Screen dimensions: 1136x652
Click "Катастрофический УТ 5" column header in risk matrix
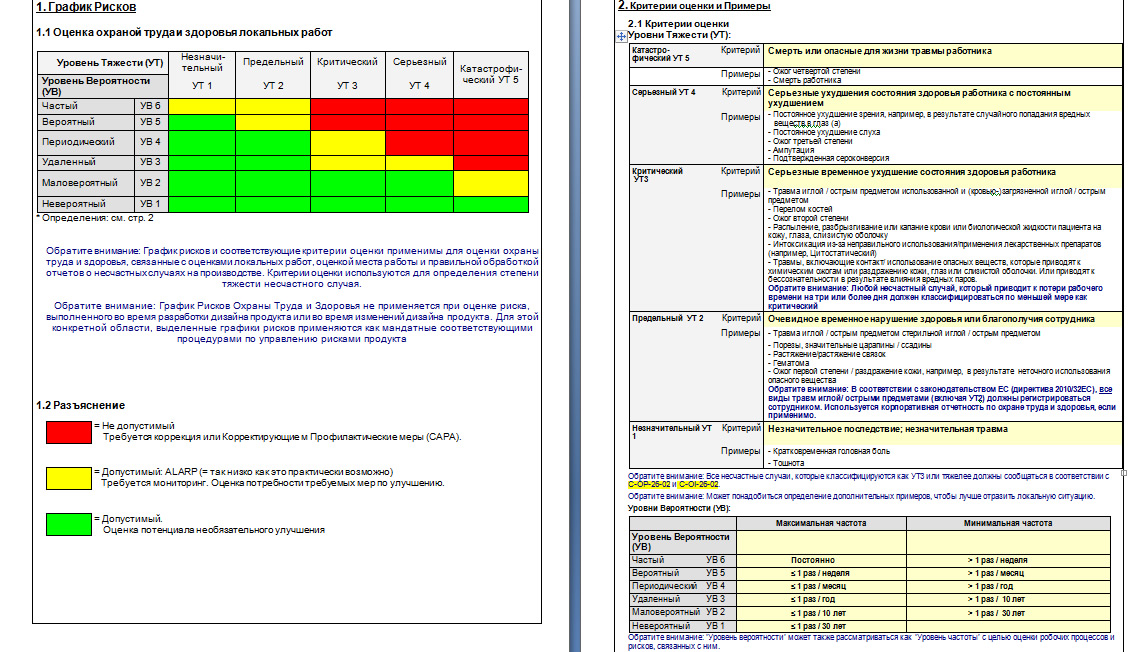[x=491, y=74]
